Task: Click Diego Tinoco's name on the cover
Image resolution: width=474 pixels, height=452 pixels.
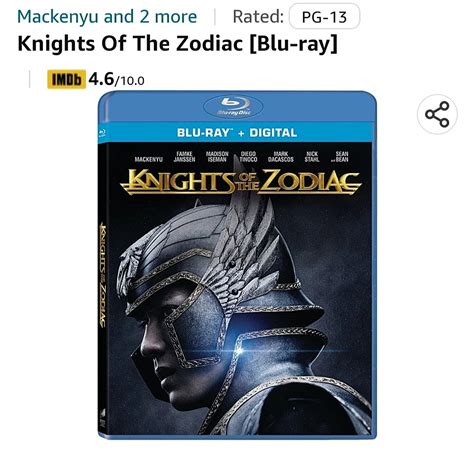Action: (x=248, y=157)
